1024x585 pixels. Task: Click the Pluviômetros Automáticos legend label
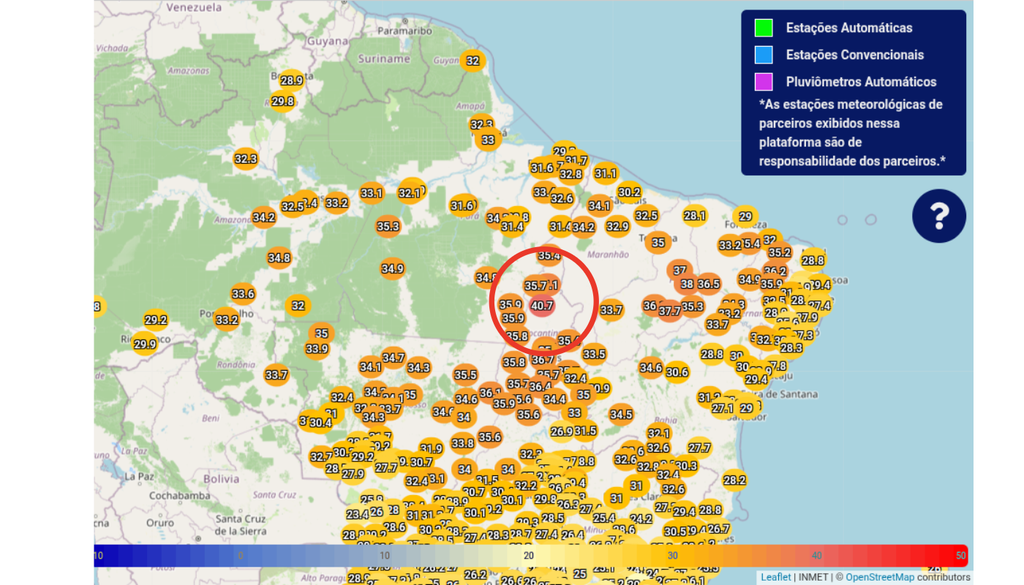coord(861,82)
